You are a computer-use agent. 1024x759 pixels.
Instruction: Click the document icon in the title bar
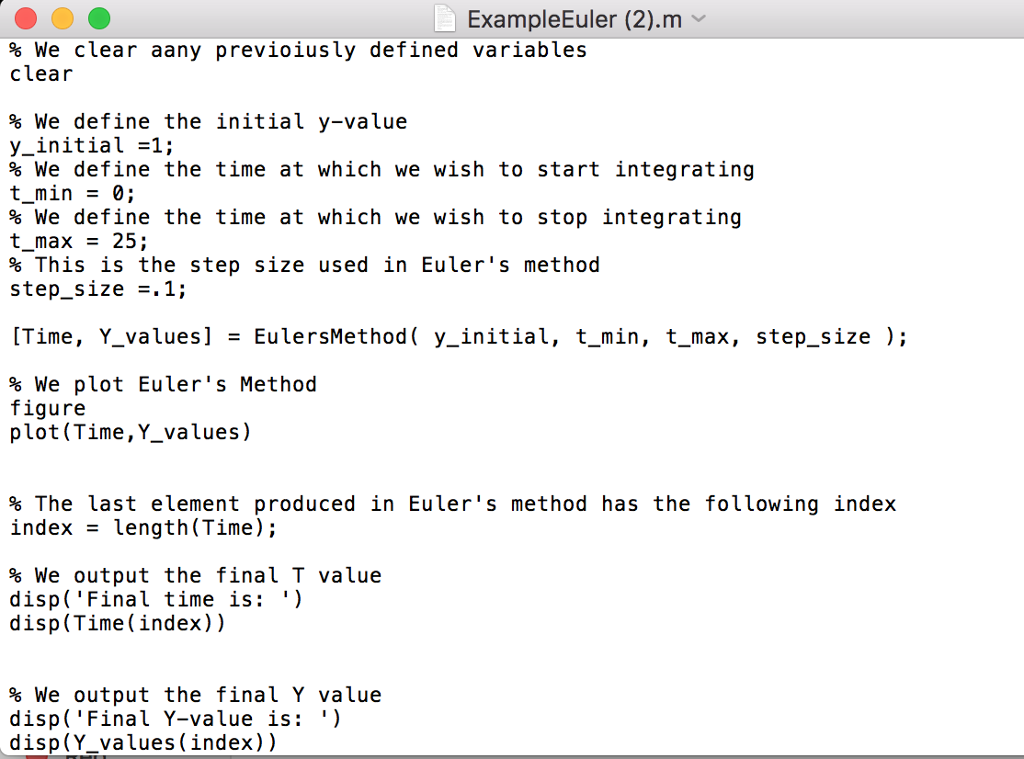tap(444, 18)
